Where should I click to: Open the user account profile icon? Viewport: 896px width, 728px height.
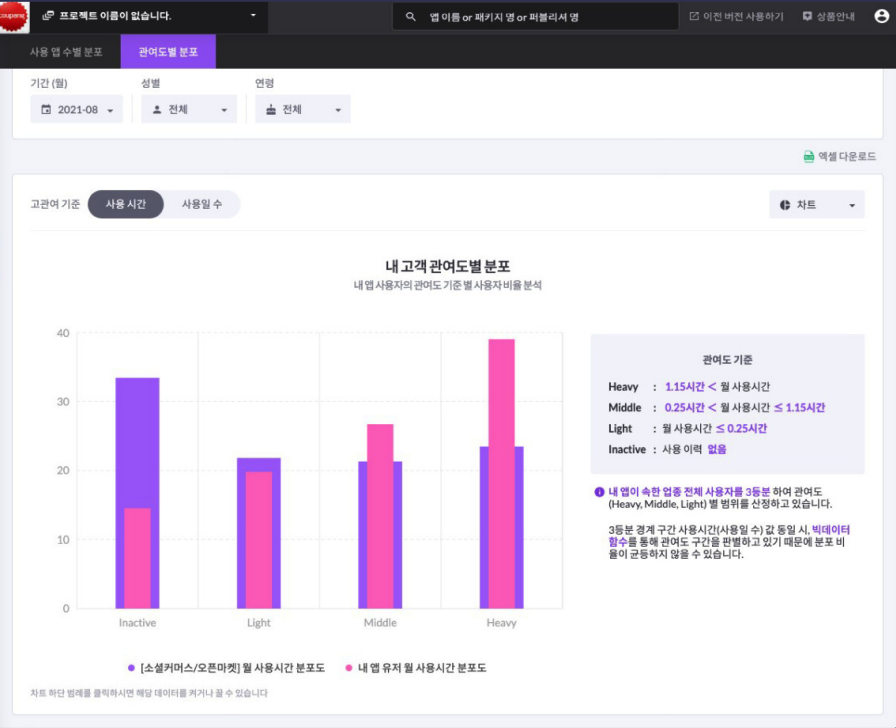(882, 16)
